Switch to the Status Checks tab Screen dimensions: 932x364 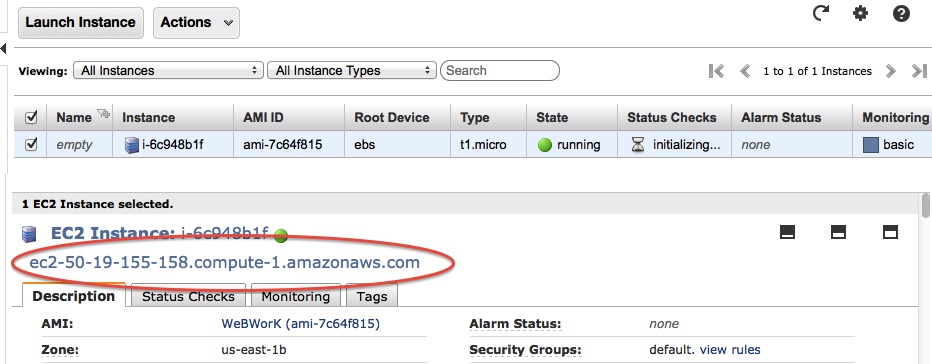pos(188,296)
